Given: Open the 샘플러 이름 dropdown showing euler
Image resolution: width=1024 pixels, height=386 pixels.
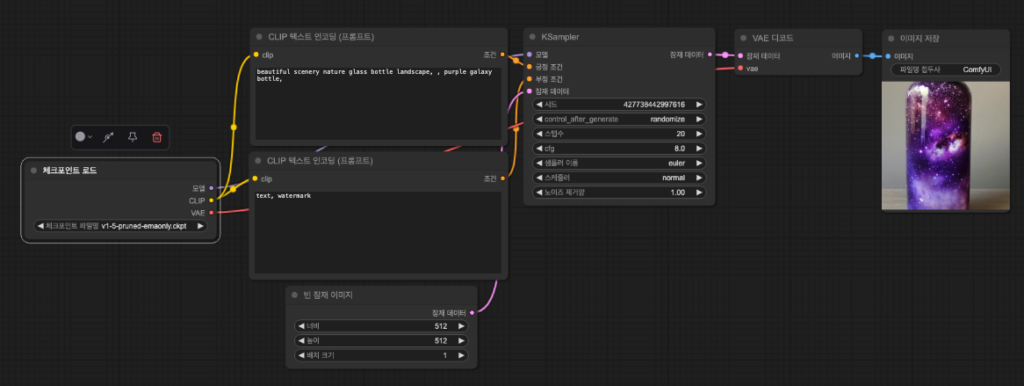Looking at the screenshot, I should [x=619, y=163].
